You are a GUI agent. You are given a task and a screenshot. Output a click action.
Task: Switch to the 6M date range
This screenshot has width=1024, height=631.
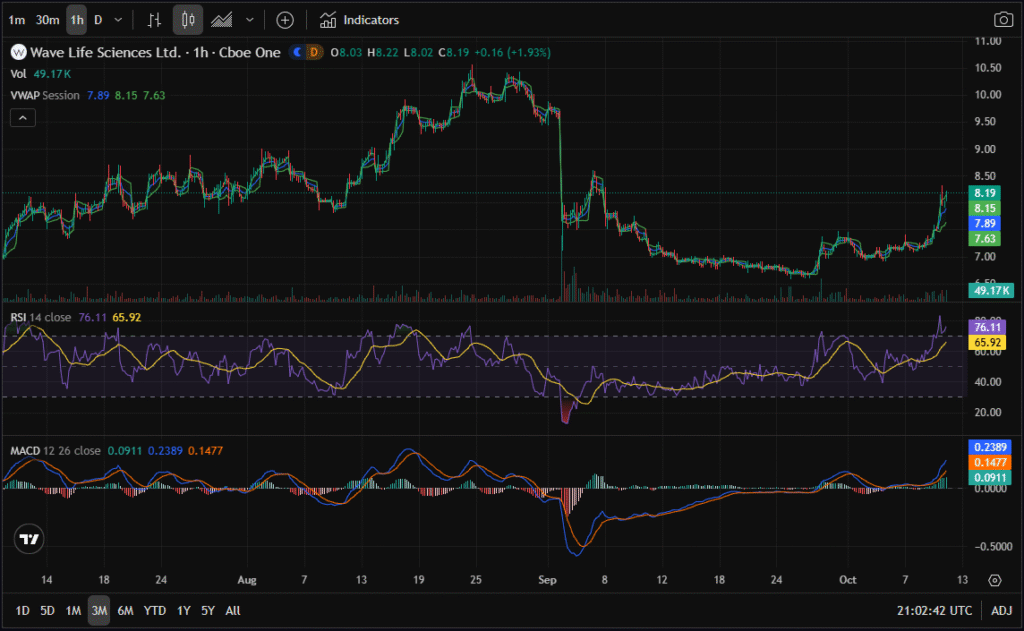125,610
